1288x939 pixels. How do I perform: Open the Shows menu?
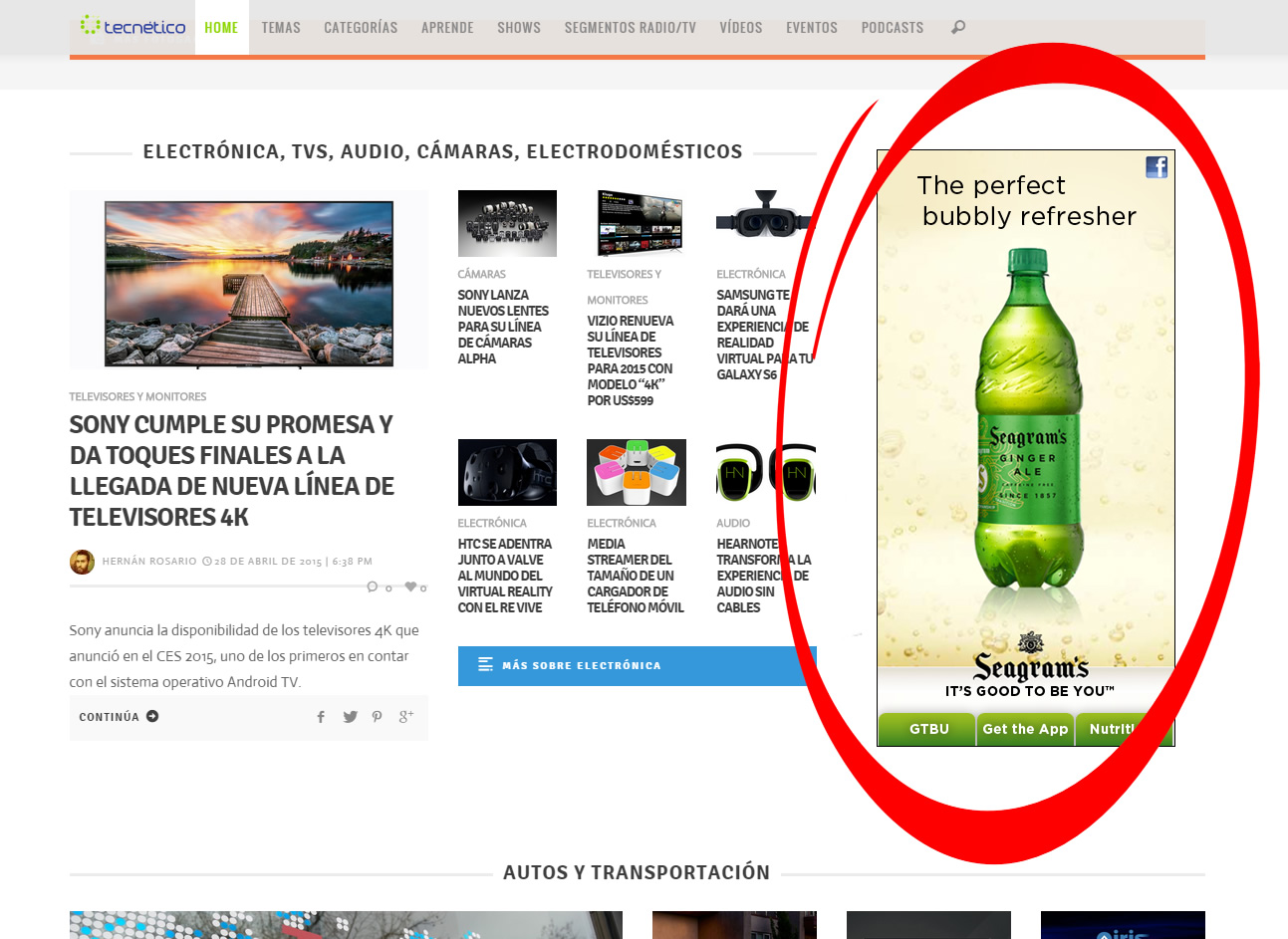pyautogui.click(x=519, y=28)
